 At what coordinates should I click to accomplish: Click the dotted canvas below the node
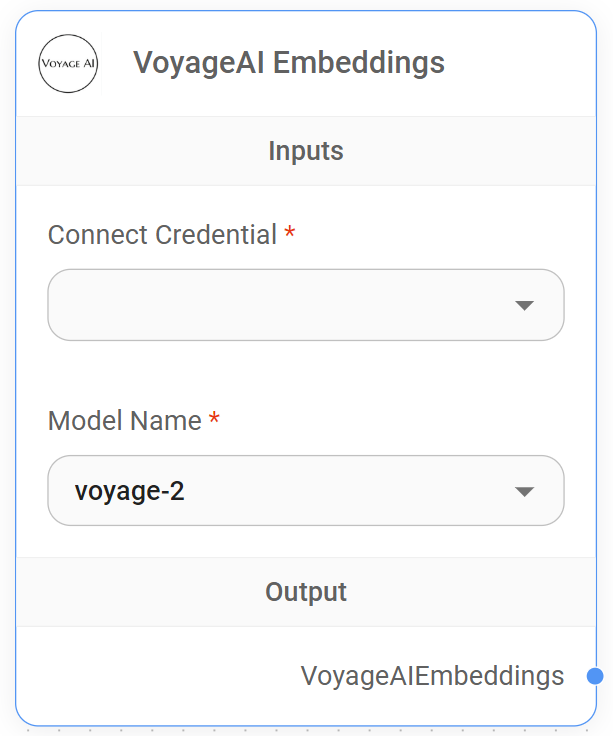point(305,731)
